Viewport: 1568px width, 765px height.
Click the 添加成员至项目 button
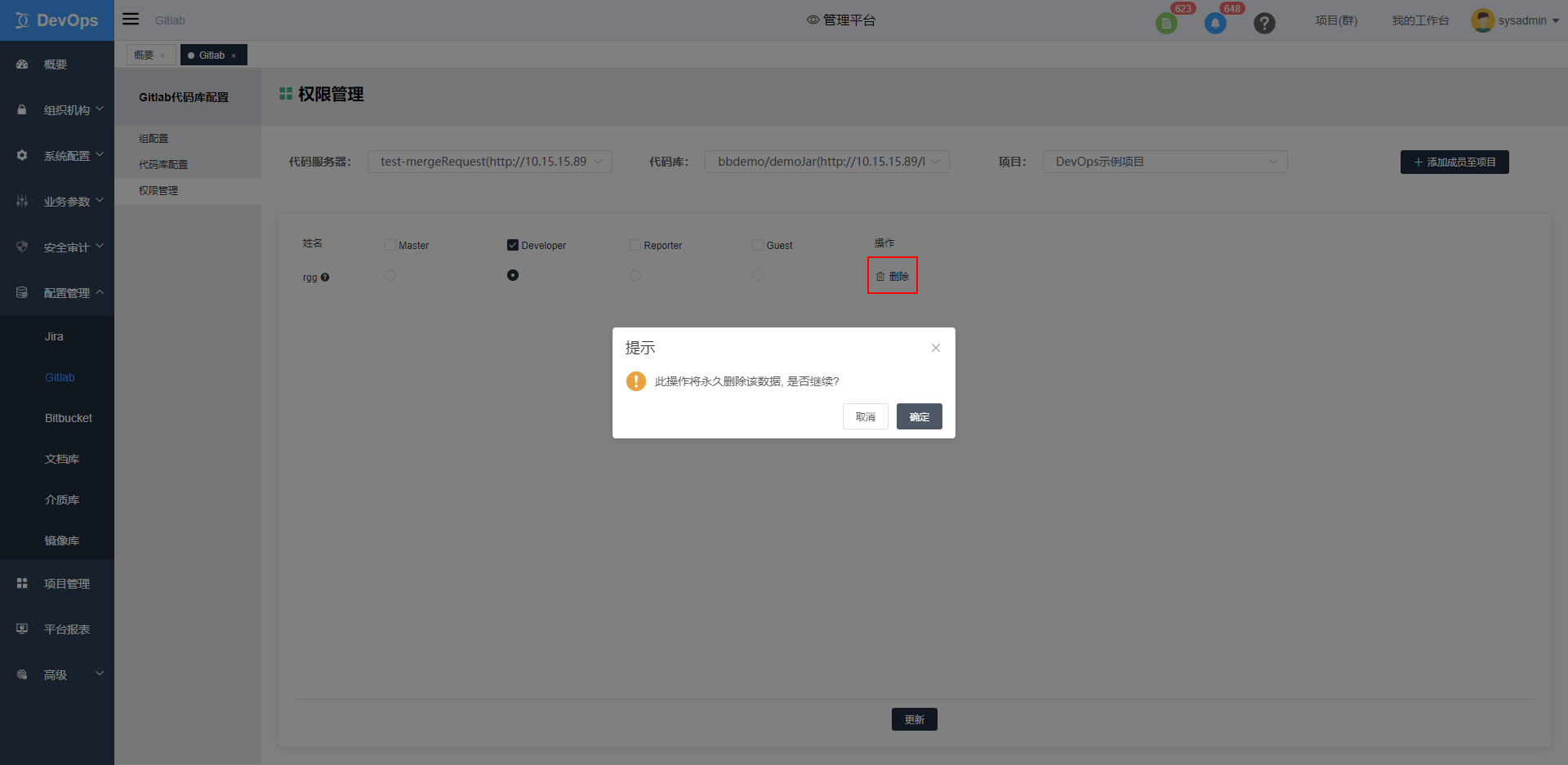pos(1454,162)
